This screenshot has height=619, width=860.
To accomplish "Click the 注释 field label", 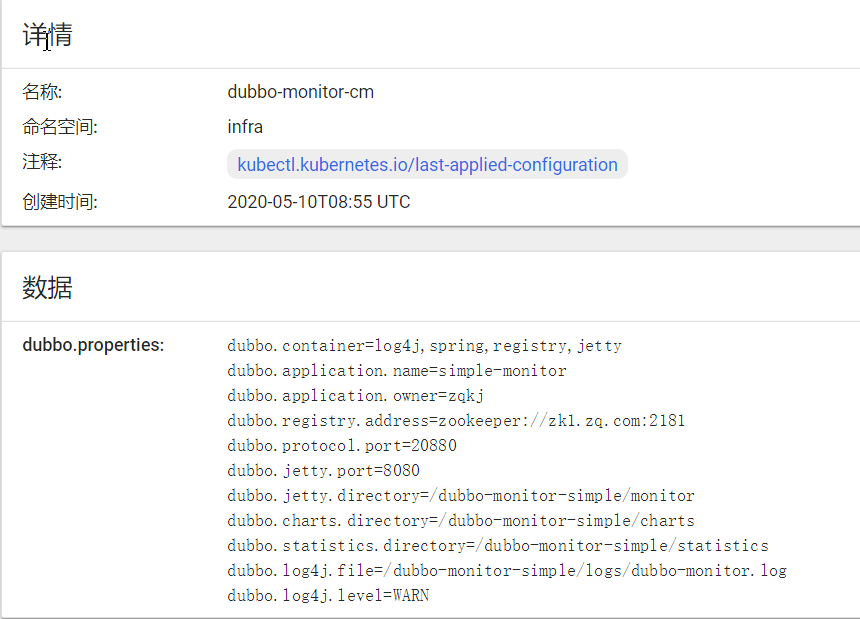I will pyautogui.click(x=42, y=162).
